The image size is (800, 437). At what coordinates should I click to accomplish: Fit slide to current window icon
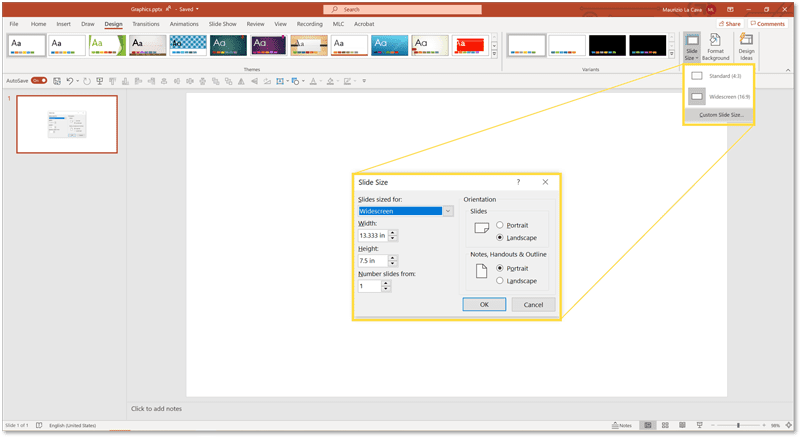coord(789,425)
